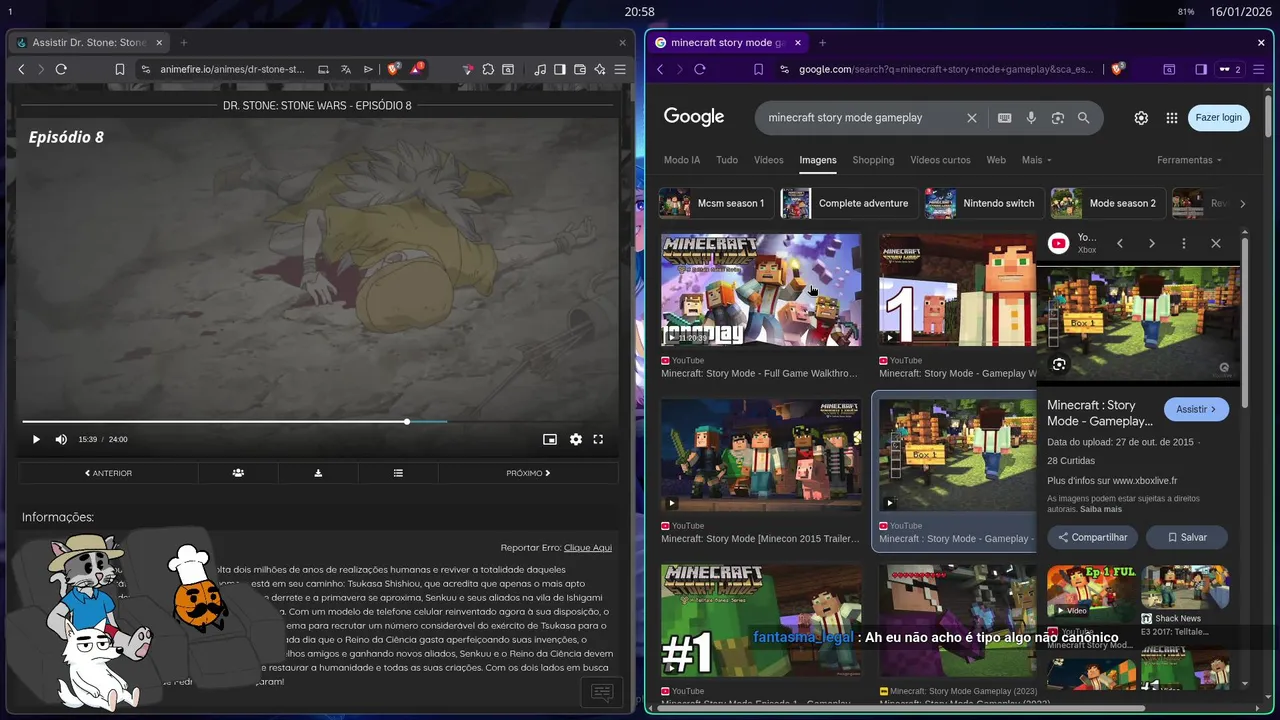Open the hamburger menu in Google window

pyautogui.click(x=1259, y=69)
